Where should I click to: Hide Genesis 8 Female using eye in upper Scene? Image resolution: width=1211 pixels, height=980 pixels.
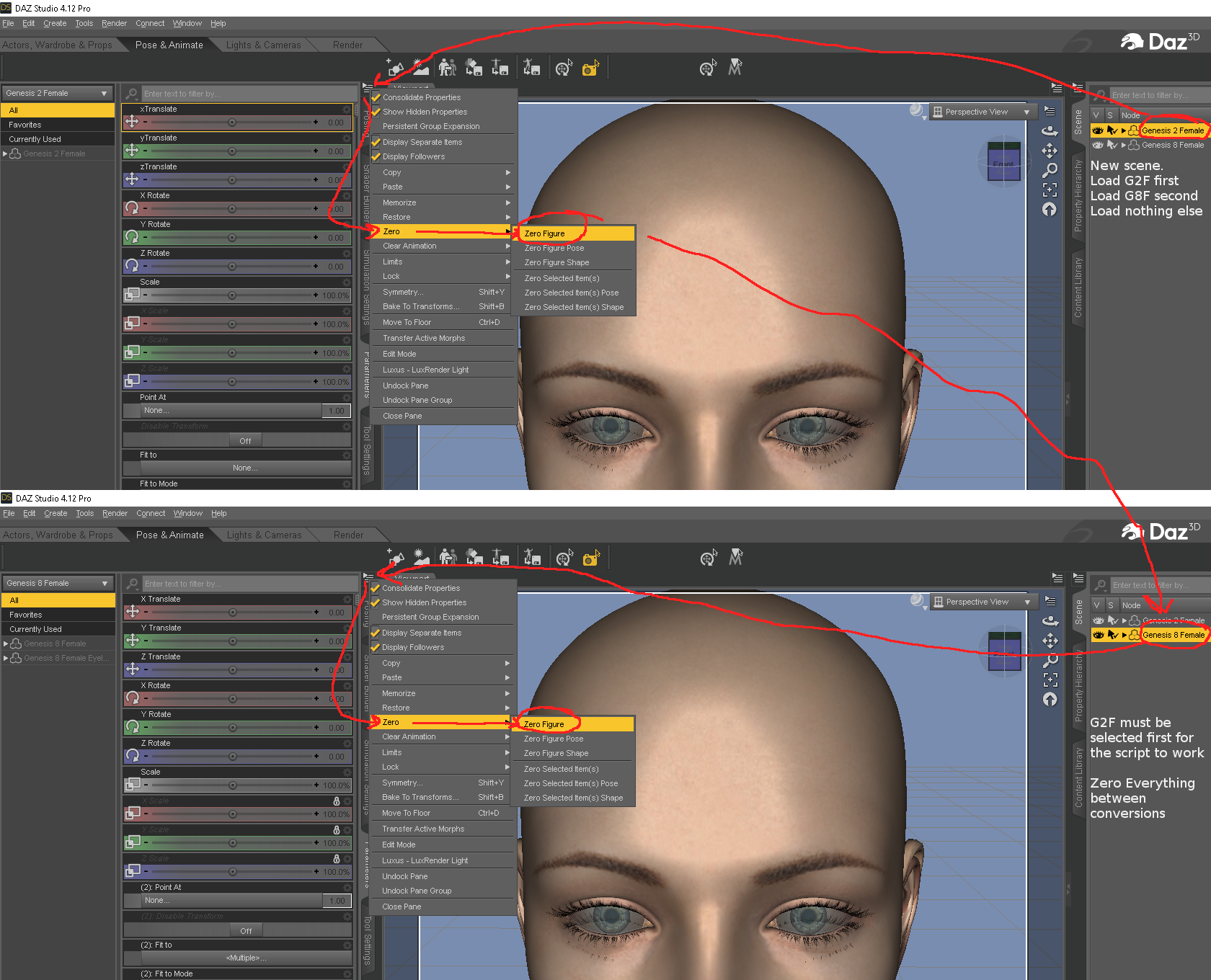tap(1098, 145)
